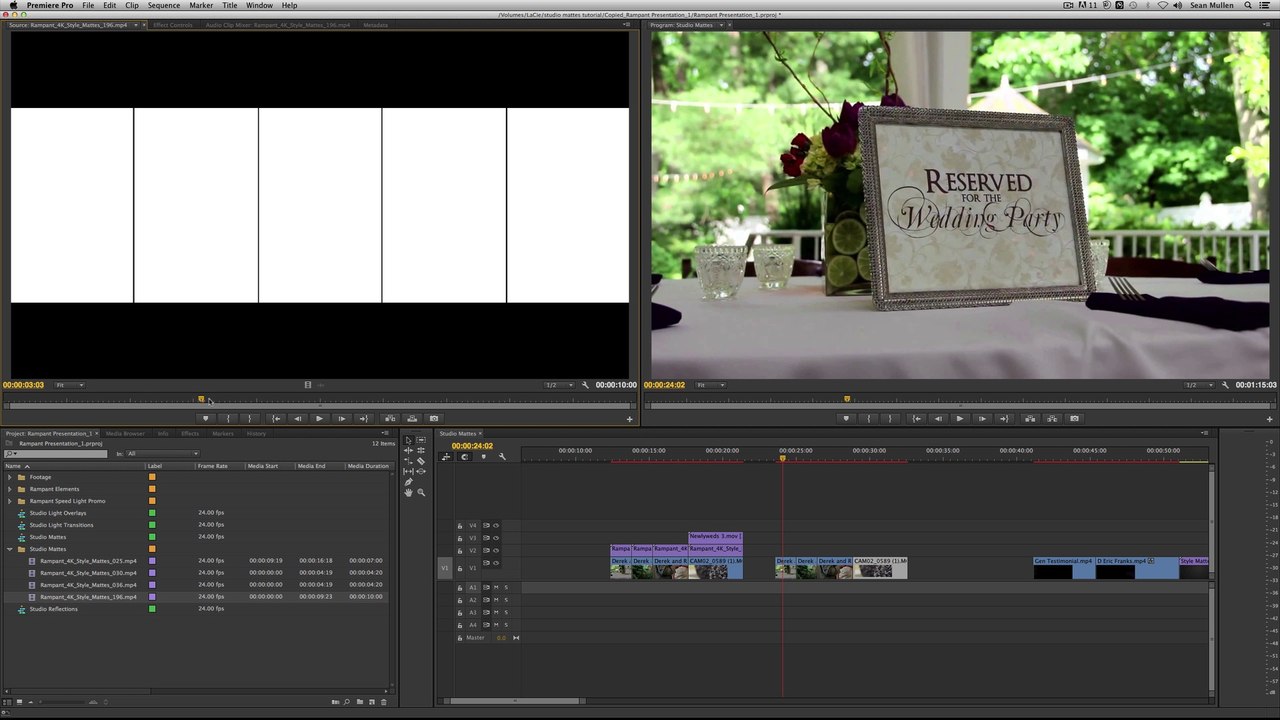Image resolution: width=1280 pixels, height=720 pixels.
Task: Click project panel search field
Action: pyautogui.click(x=57, y=454)
